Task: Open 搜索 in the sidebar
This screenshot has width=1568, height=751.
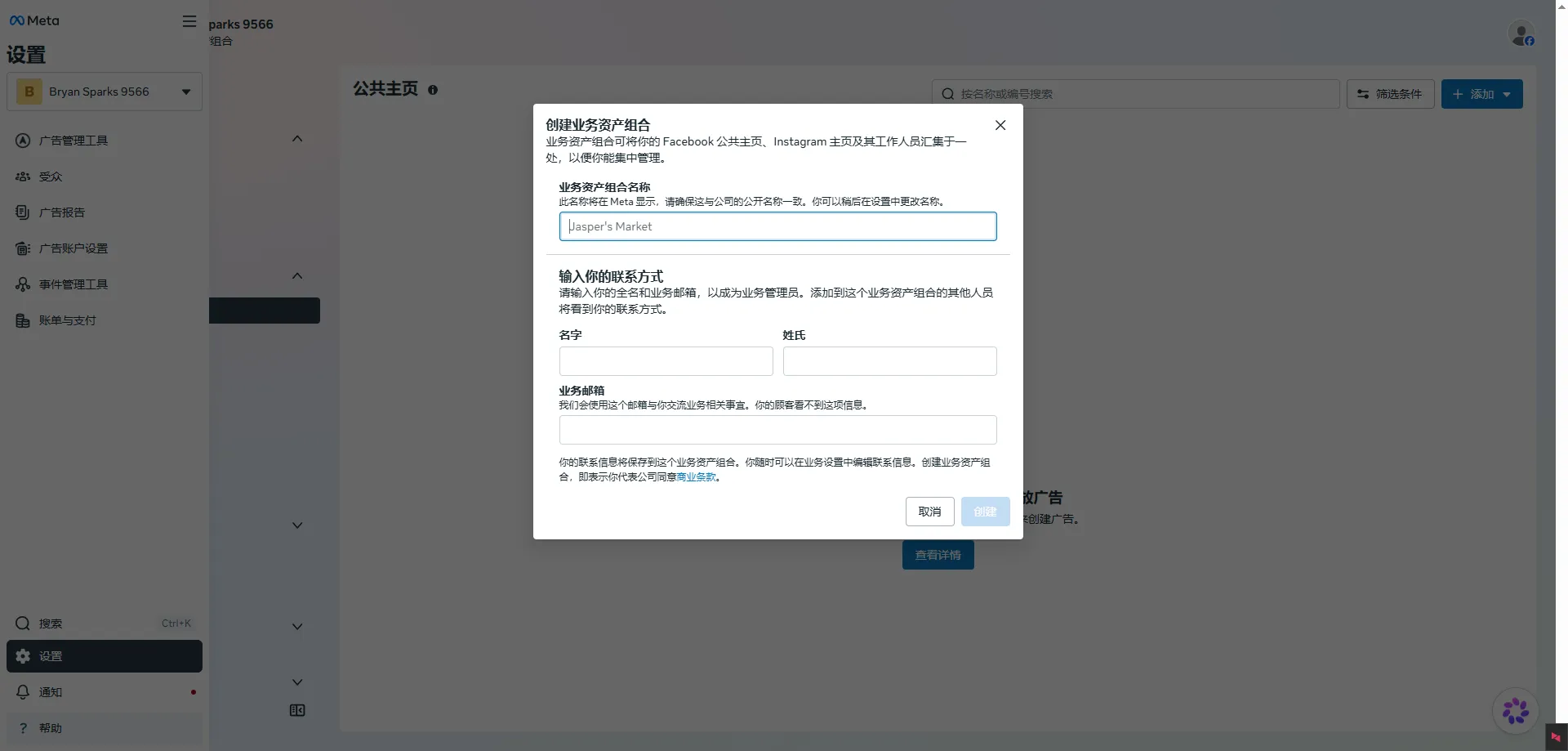Action: tap(105, 624)
